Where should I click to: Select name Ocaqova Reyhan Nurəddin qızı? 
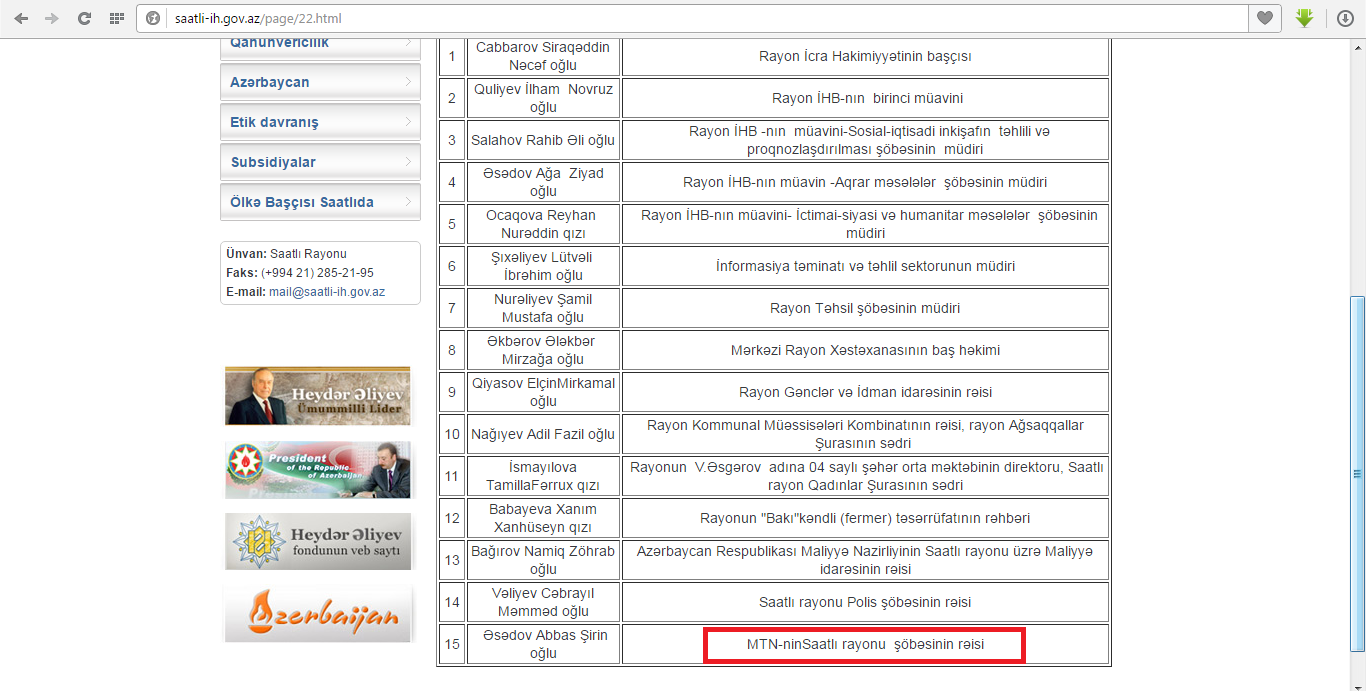pyautogui.click(x=543, y=224)
